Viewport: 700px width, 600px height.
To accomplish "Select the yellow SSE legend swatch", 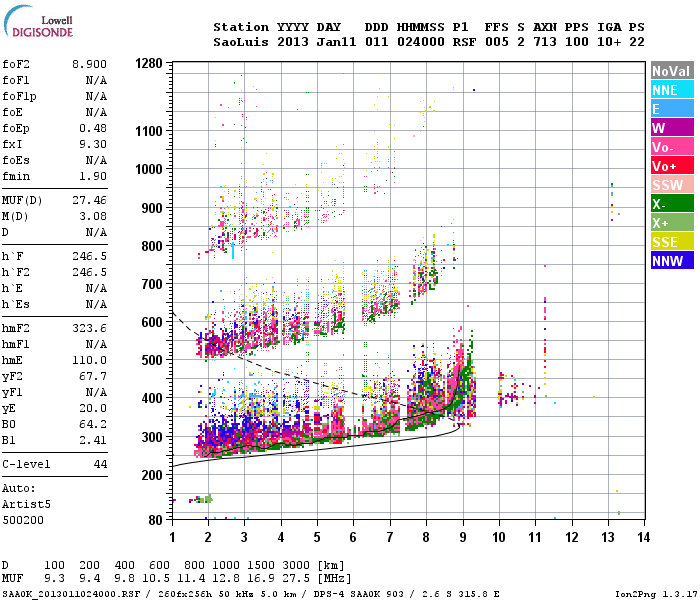I will 672,242.
